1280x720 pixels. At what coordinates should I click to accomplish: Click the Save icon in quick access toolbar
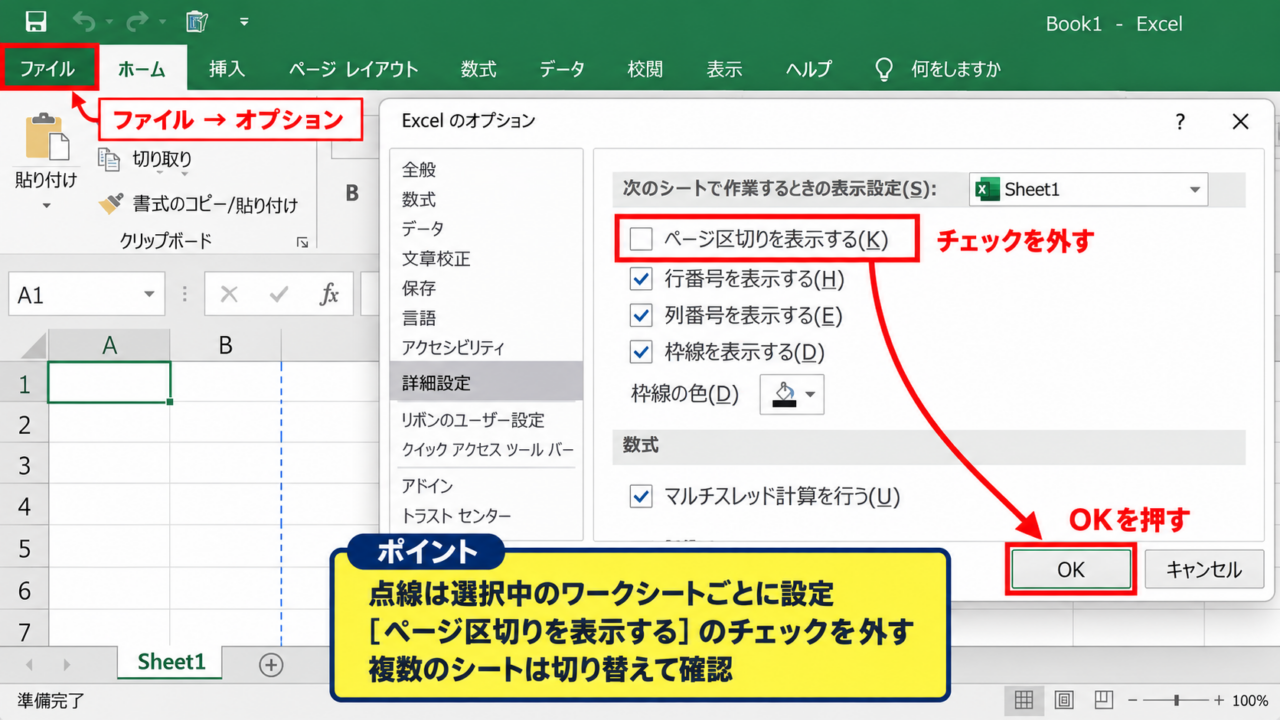(x=35, y=21)
